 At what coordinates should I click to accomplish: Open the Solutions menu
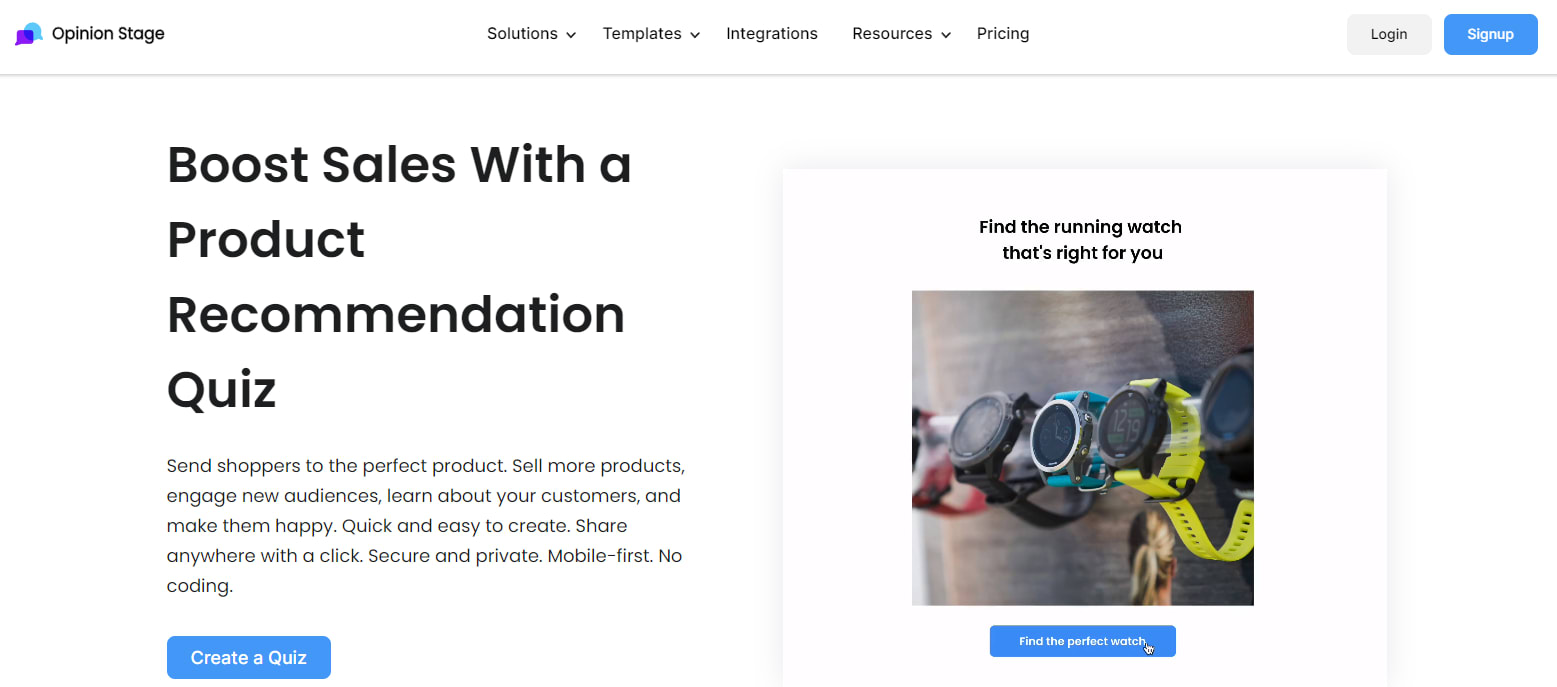click(x=522, y=34)
